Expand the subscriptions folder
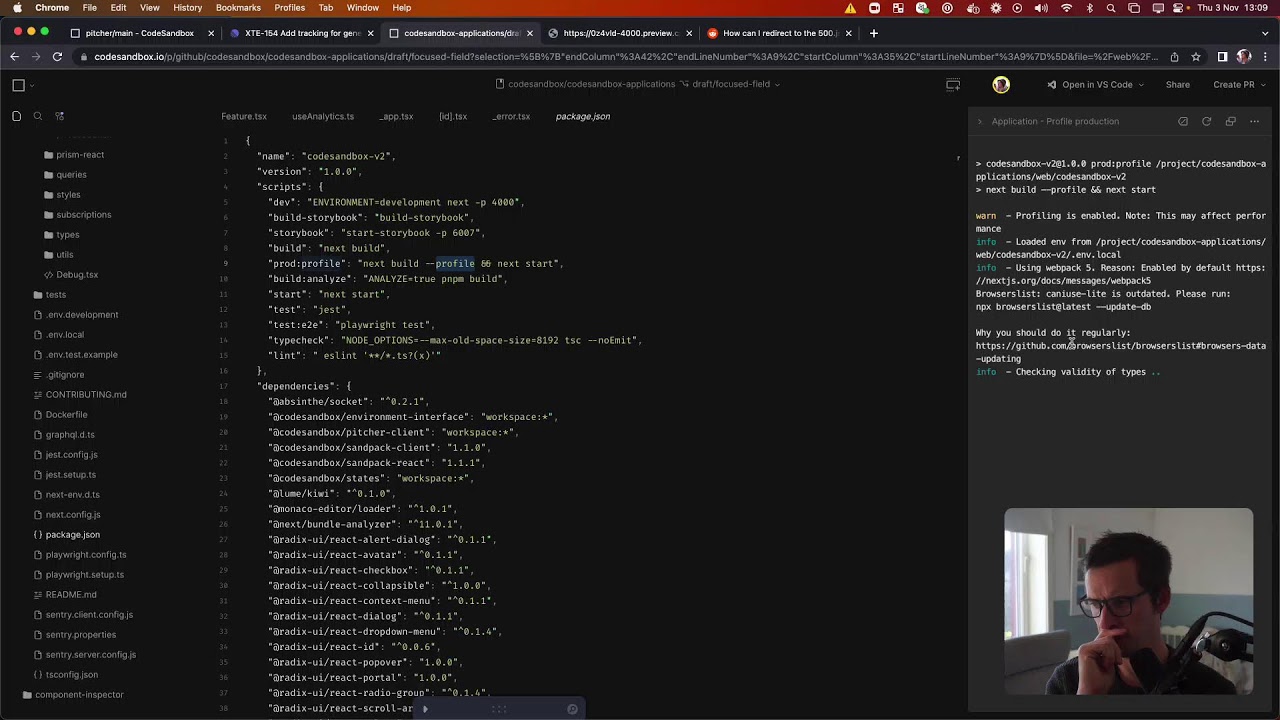Image resolution: width=1280 pixels, height=720 pixels. pyautogui.click(x=84, y=215)
